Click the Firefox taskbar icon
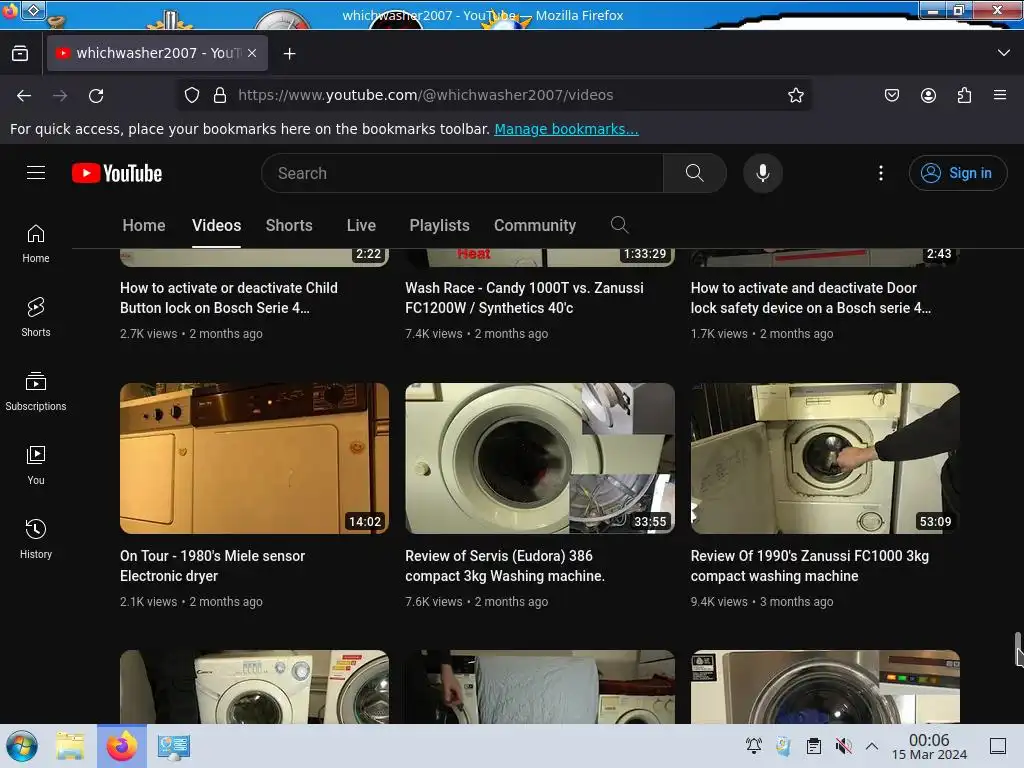This screenshot has height=768, width=1024. coord(122,746)
